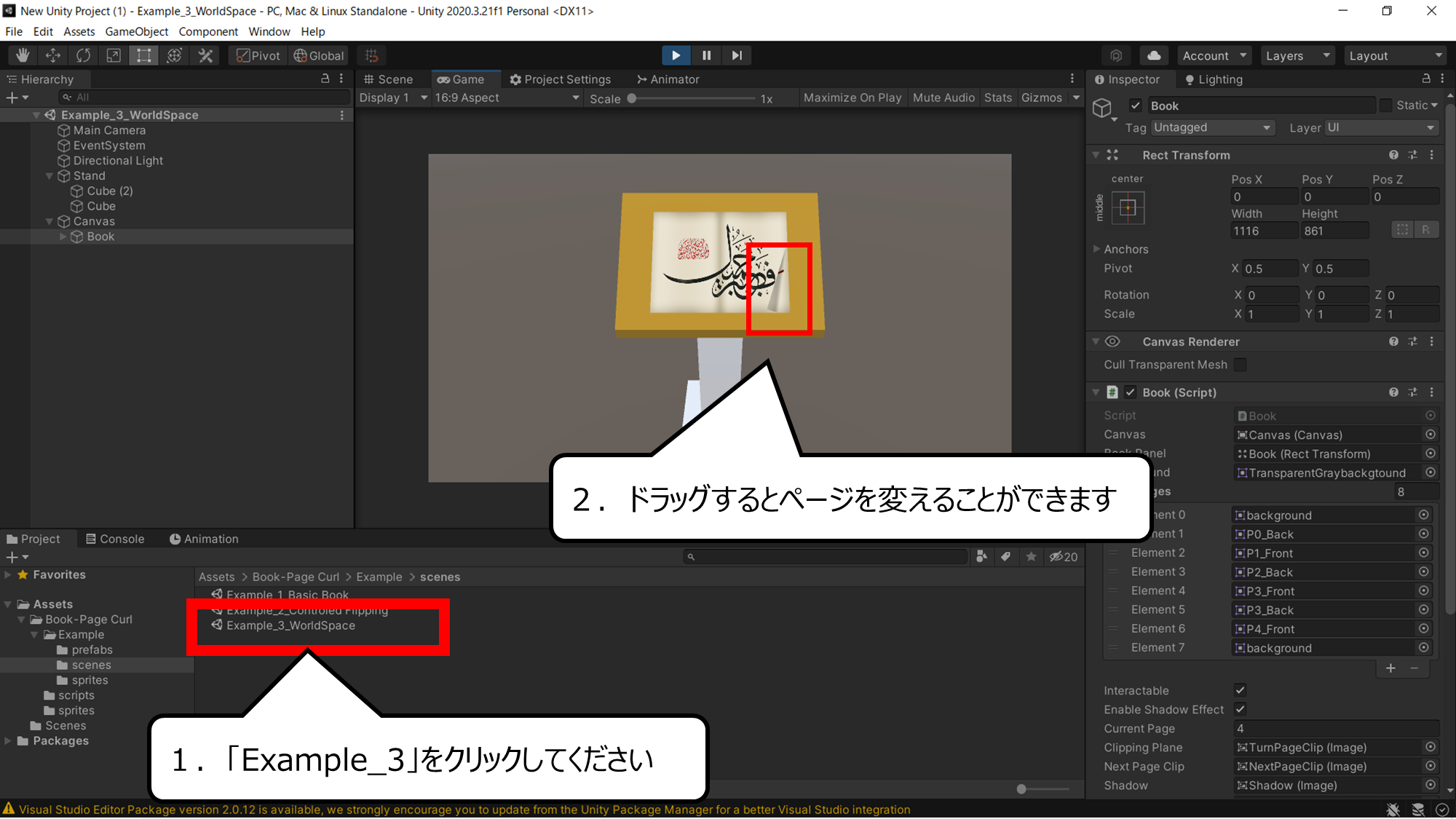Image resolution: width=1456 pixels, height=819 pixels.
Task: Open the Tag dropdown
Action: tap(1212, 127)
